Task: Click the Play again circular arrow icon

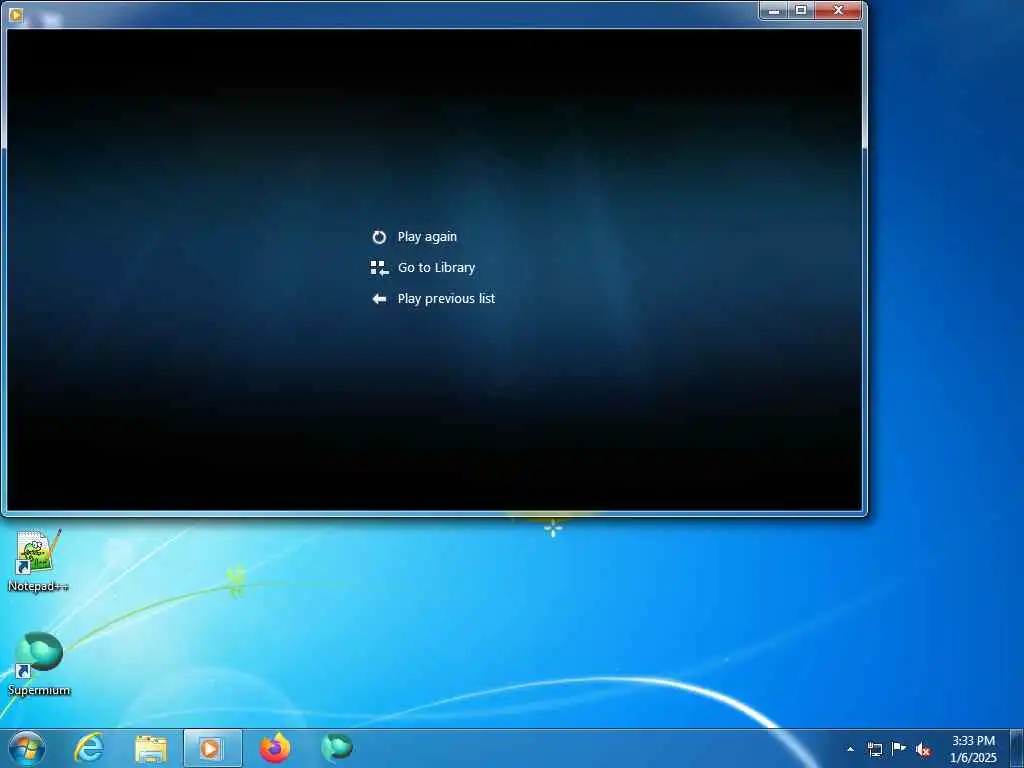Action: (379, 237)
